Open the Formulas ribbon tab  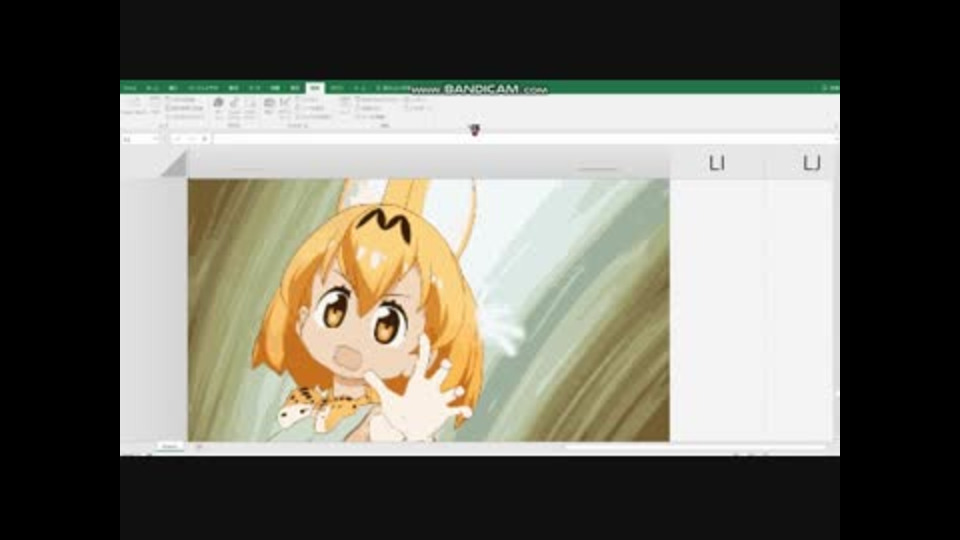233,88
